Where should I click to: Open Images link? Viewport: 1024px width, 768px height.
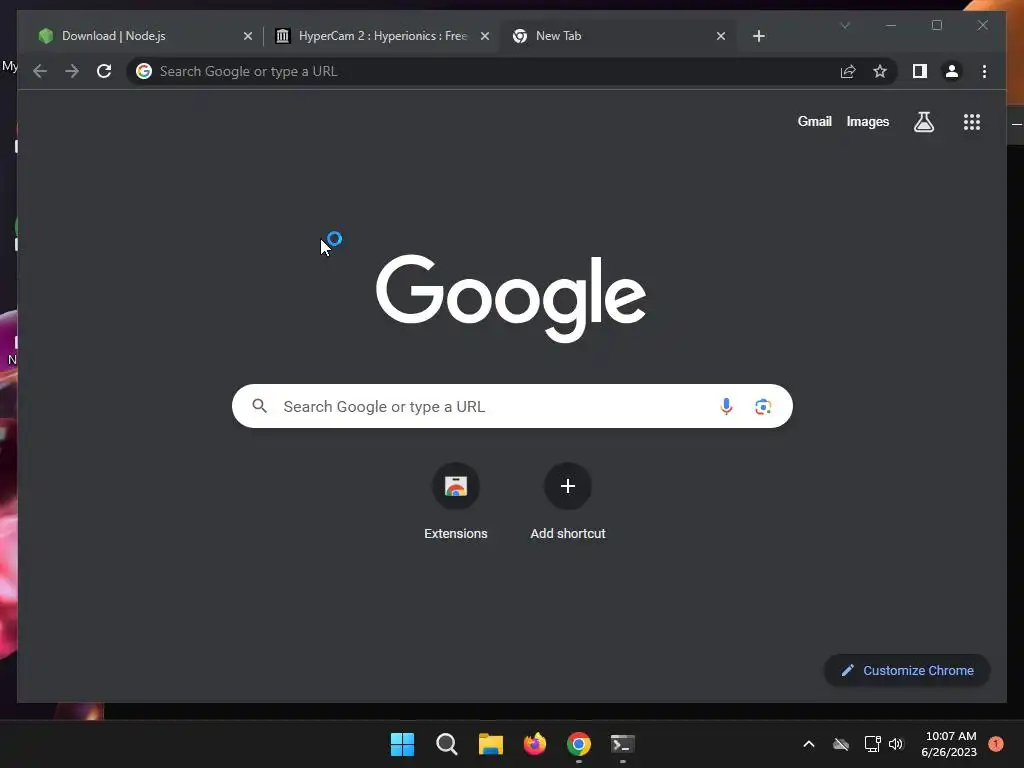(x=867, y=121)
